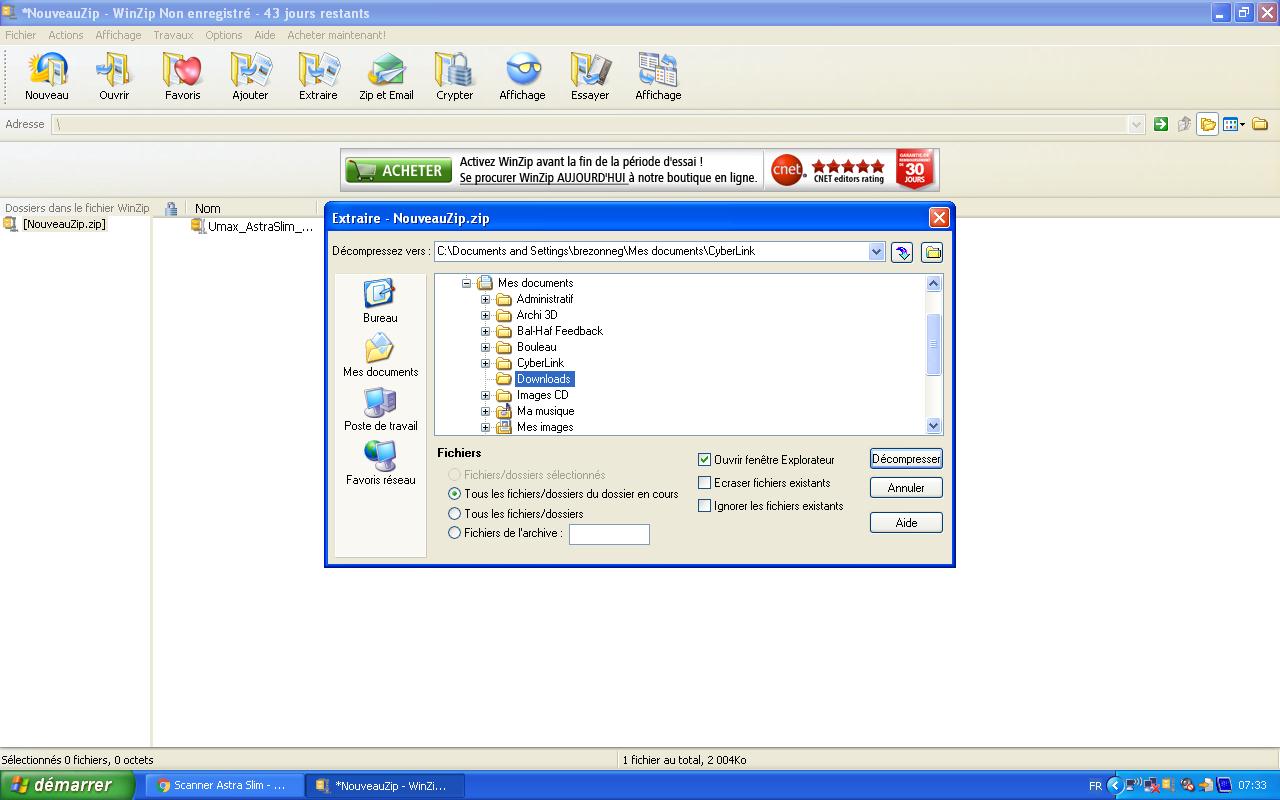Click the new folder icon in the Extraire dialog

932,252
